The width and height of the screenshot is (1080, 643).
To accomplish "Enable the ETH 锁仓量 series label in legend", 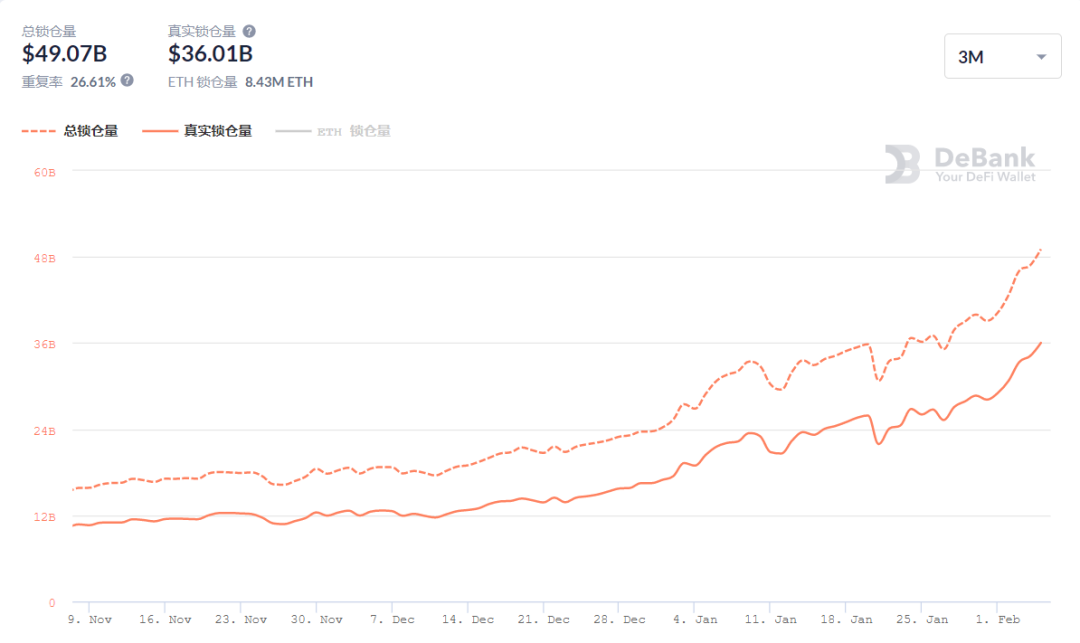I will 354,131.
